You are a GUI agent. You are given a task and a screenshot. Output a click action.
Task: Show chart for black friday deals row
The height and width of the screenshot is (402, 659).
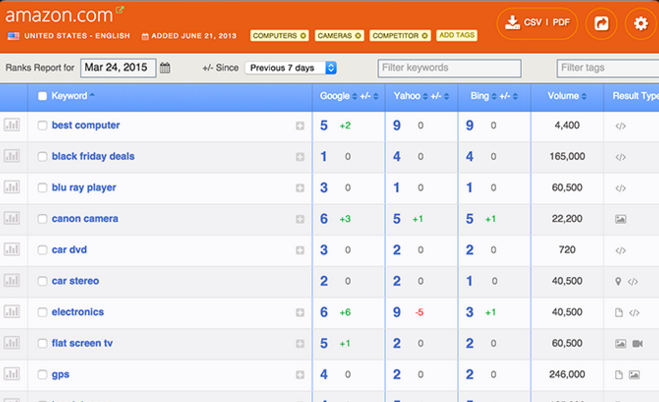[x=12, y=156]
